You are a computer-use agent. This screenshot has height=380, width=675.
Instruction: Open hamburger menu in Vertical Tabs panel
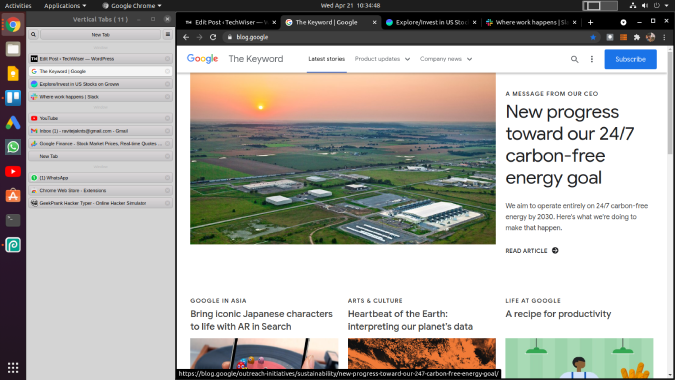tap(167, 34)
